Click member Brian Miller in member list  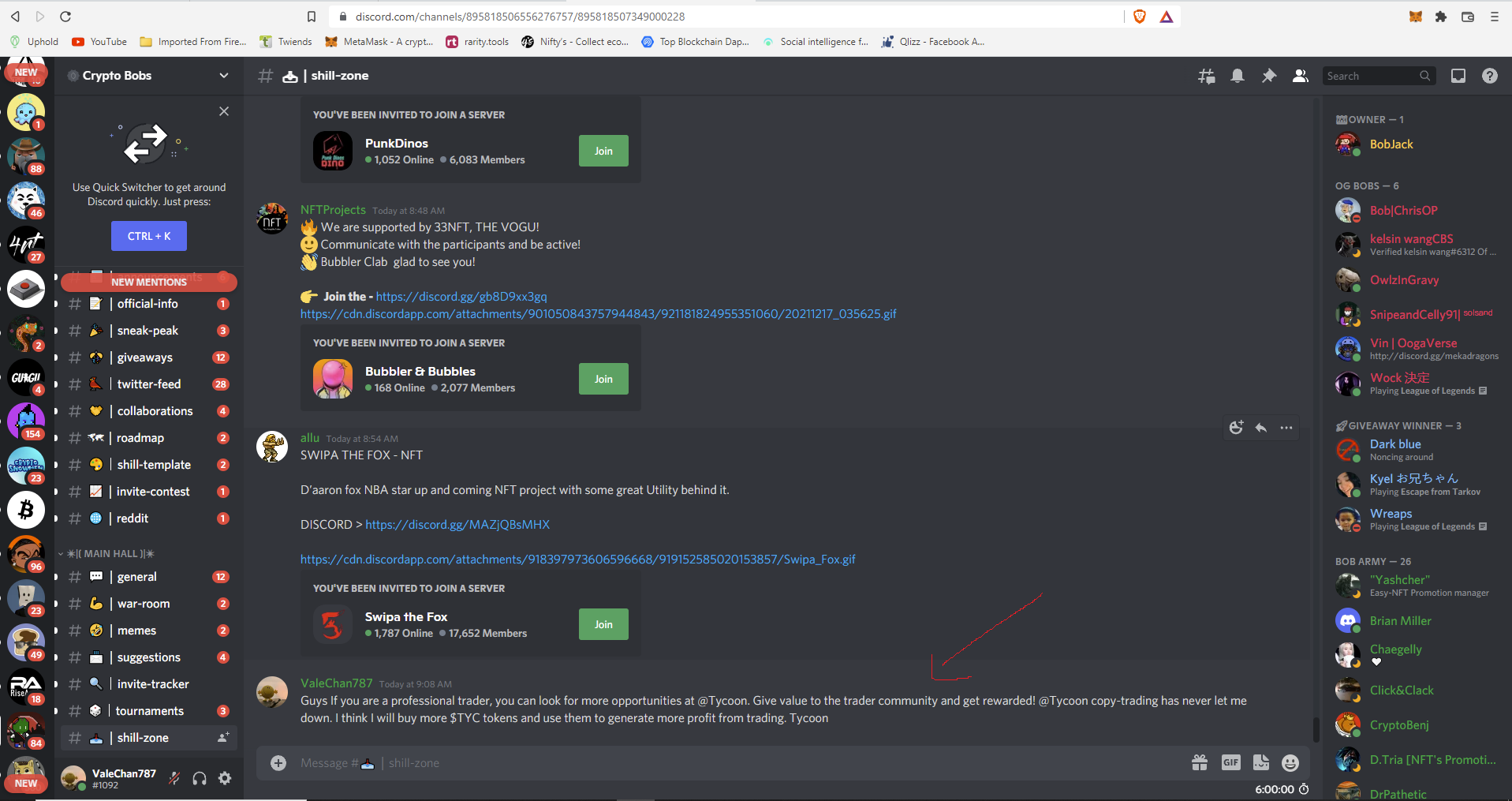1400,621
